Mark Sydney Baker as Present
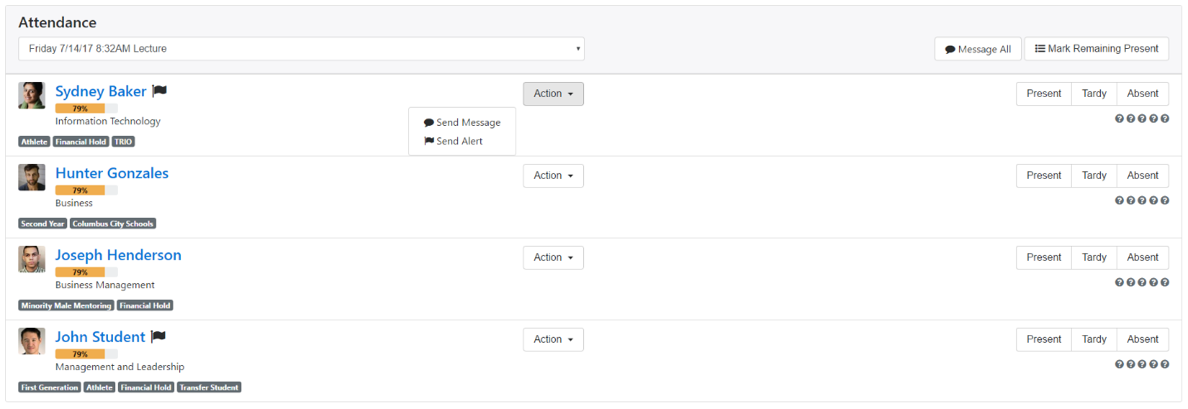Viewport: 1188px width, 409px height. (1043, 93)
